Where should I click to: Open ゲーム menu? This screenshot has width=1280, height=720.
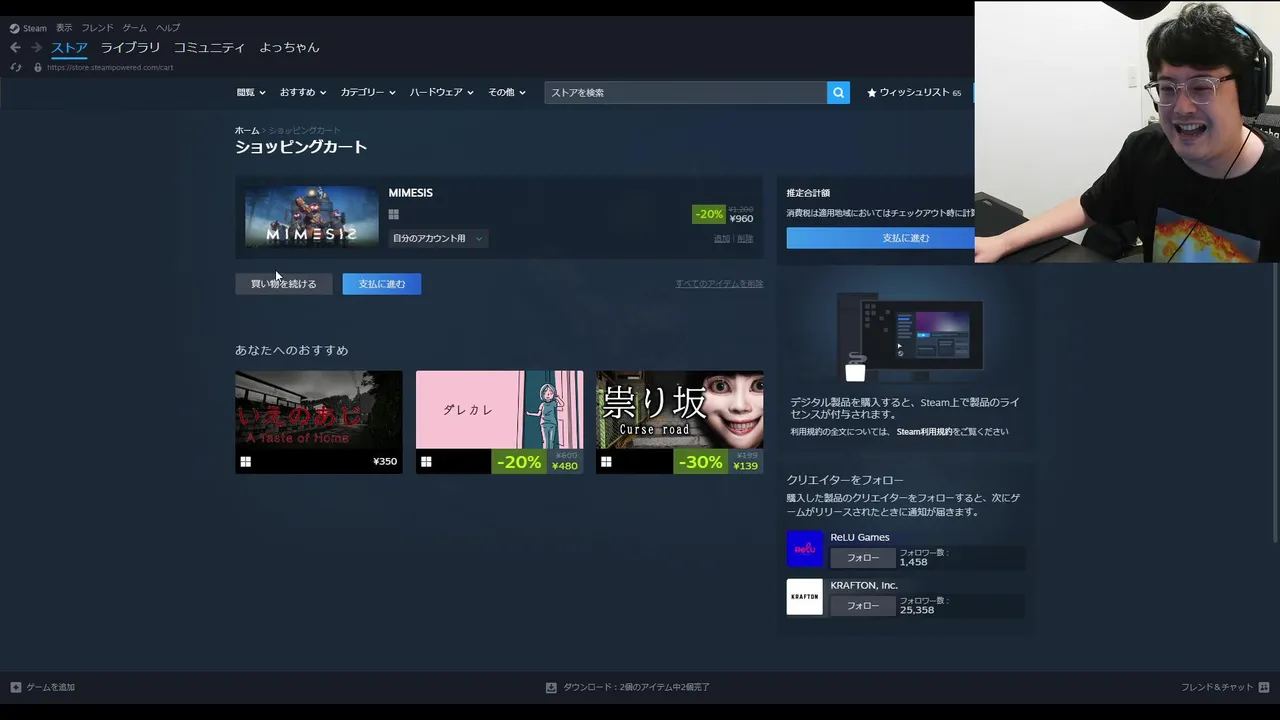click(x=134, y=28)
